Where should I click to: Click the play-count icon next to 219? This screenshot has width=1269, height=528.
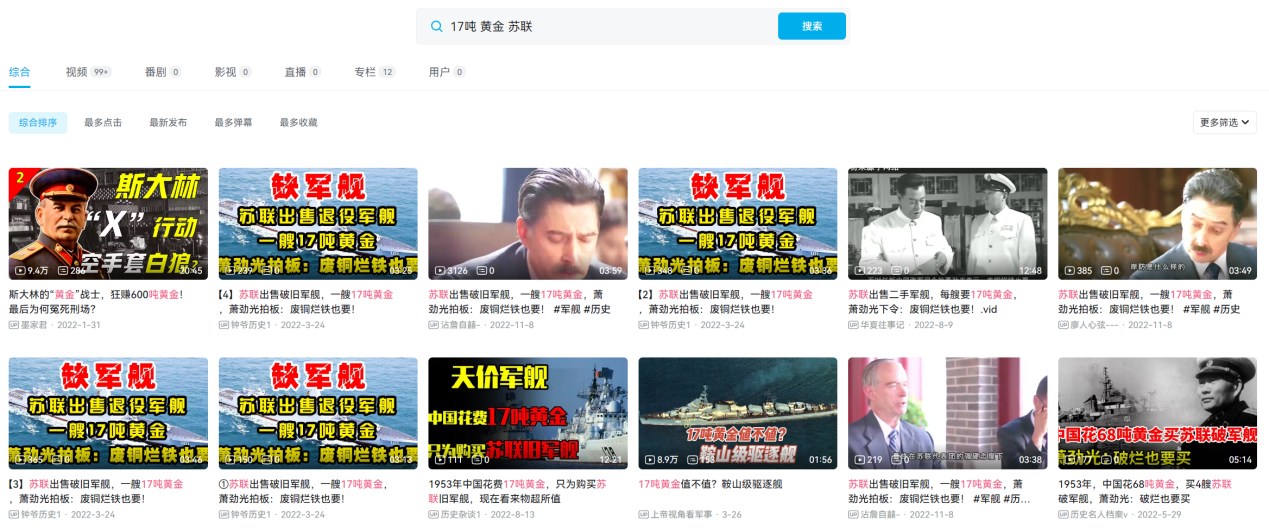tap(860, 460)
